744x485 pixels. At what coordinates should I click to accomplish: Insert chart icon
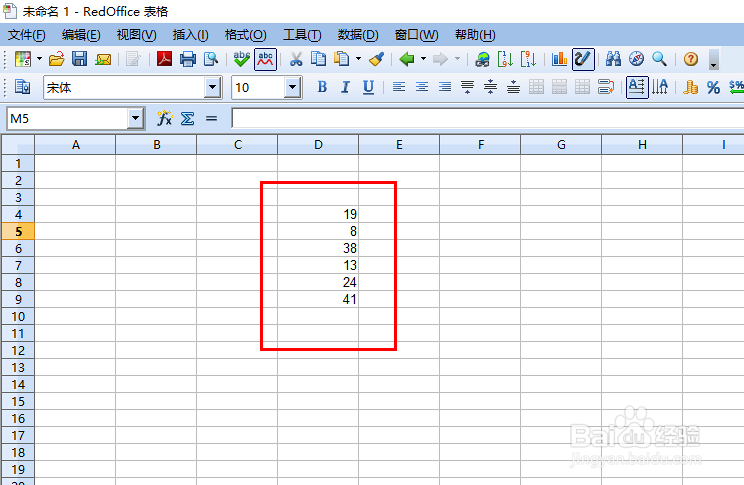click(559, 59)
